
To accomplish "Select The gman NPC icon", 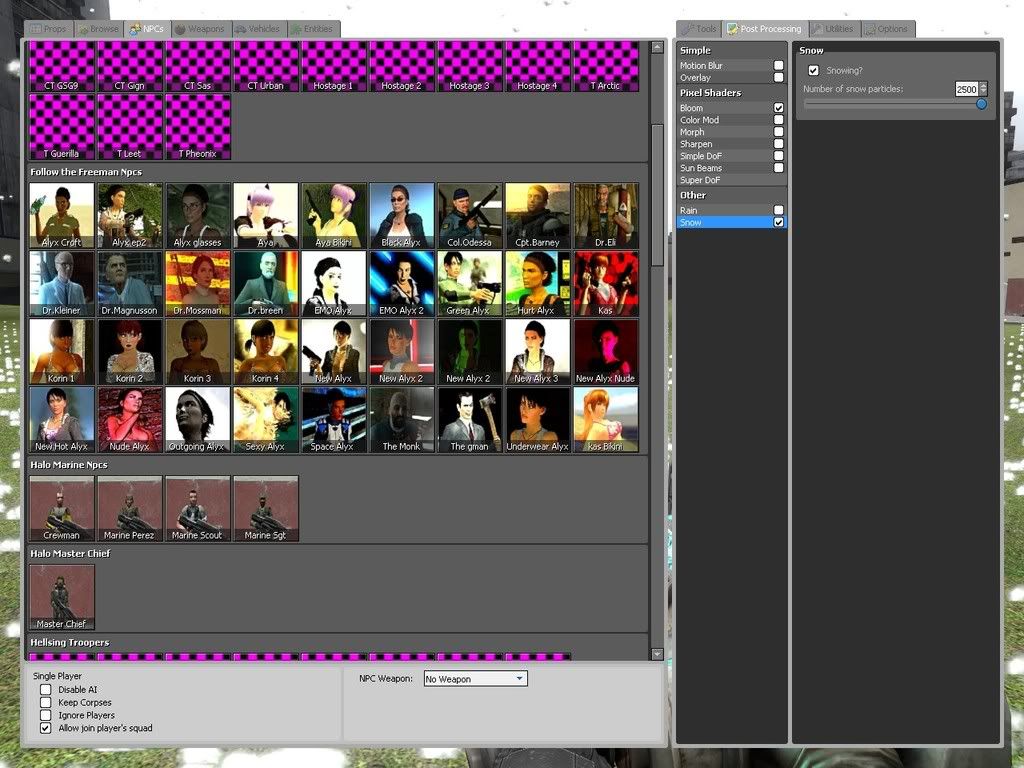I will coord(469,419).
